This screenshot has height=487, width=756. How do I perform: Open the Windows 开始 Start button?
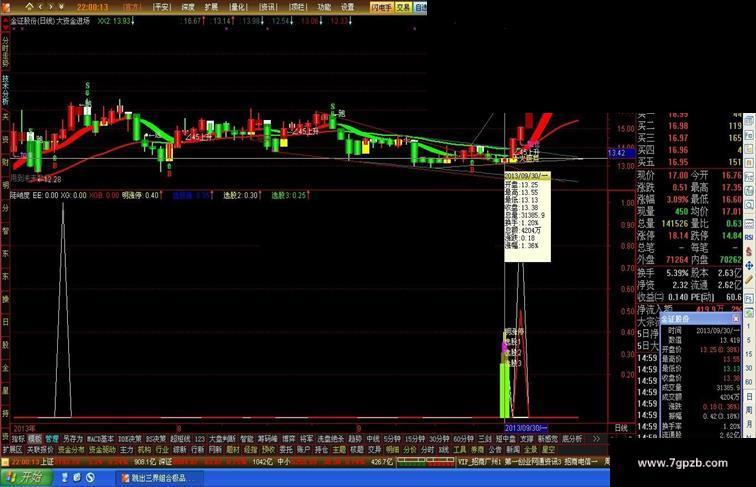point(25,477)
